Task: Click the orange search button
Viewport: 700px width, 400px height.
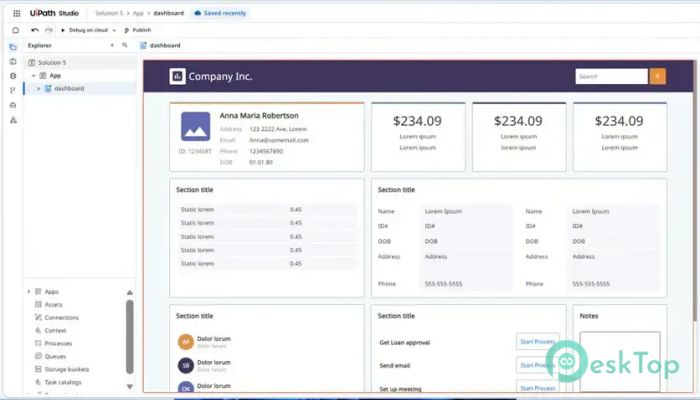Action: pos(658,76)
